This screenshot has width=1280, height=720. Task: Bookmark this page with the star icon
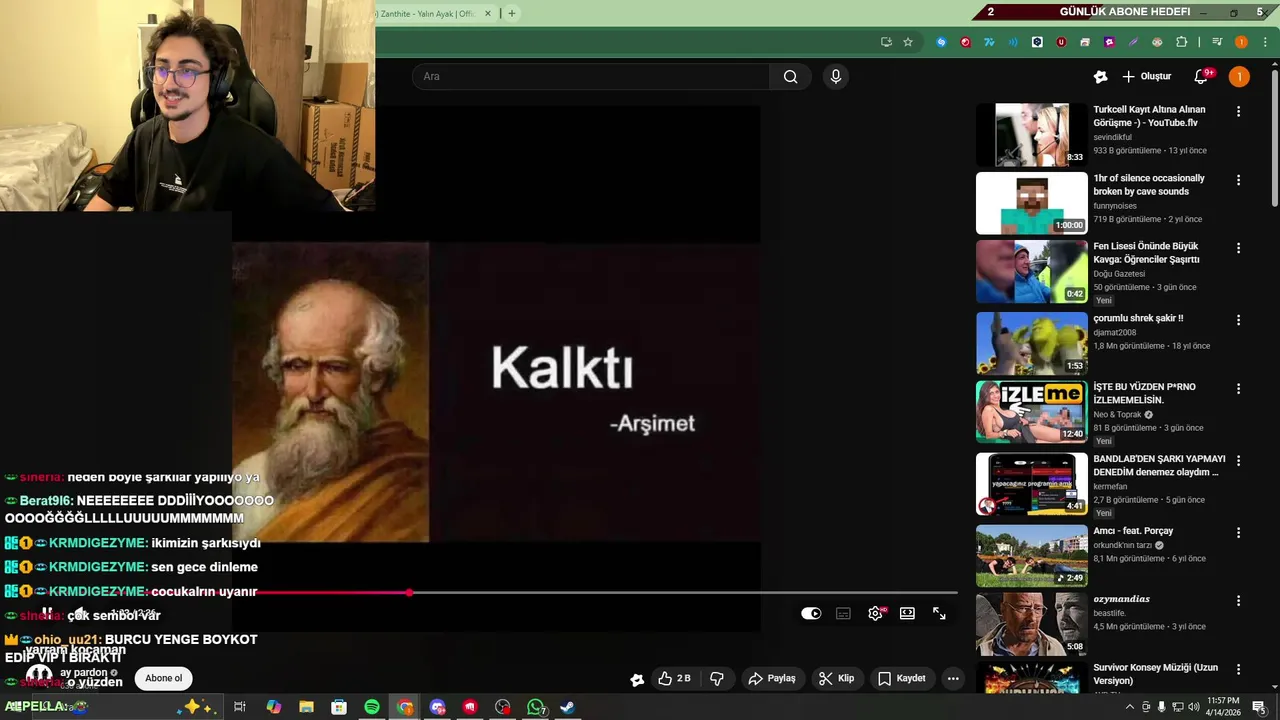(x=908, y=42)
